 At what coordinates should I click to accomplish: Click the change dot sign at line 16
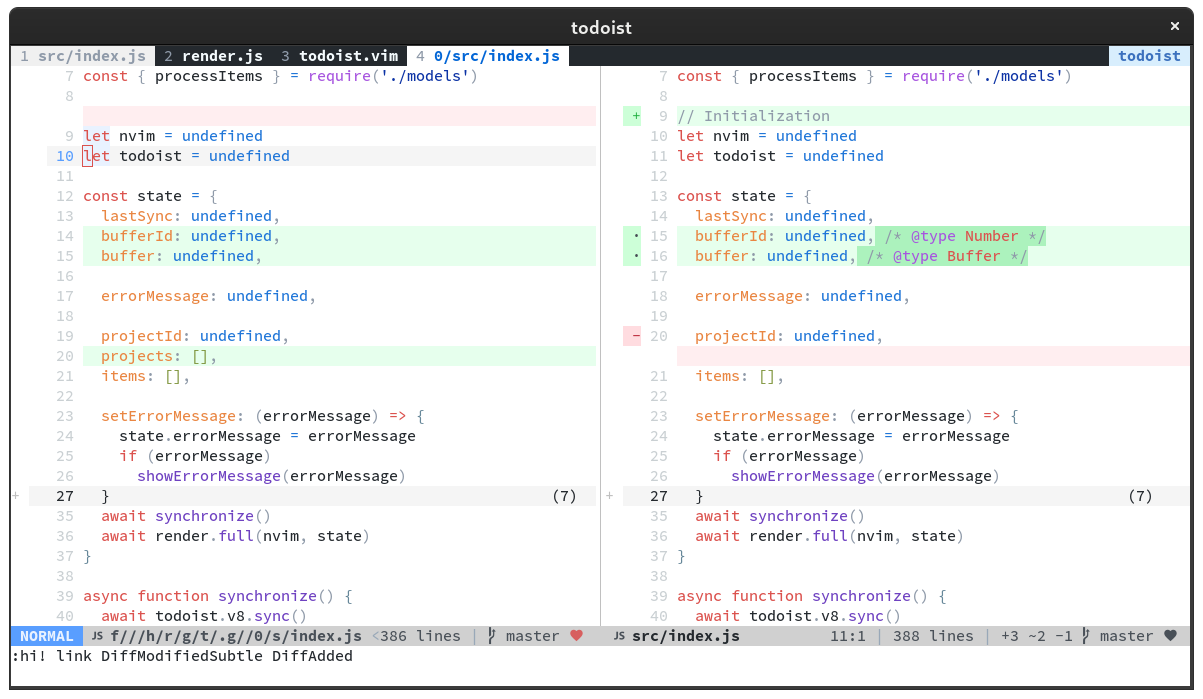[x=633, y=256]
